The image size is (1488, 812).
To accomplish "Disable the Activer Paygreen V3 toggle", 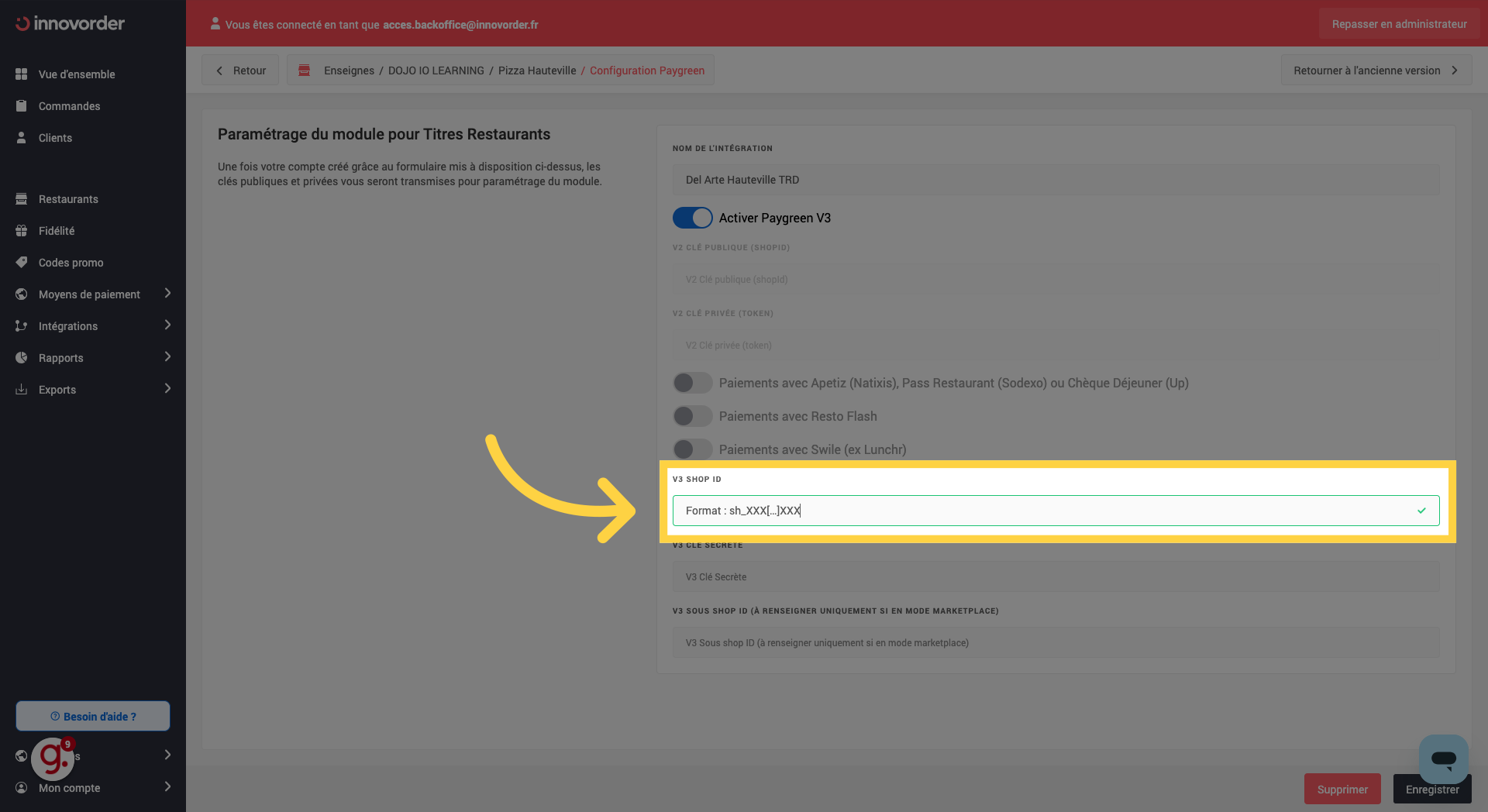I will (692, 218).
